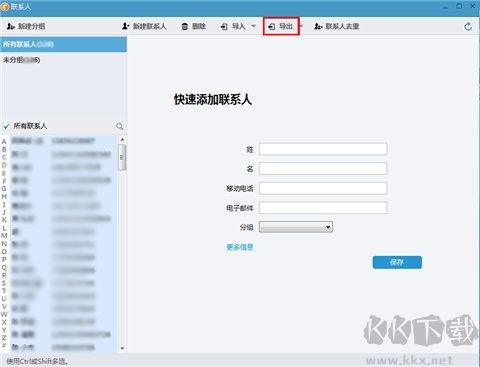Click the 电子邮件 input field
The height and width of the screenshot is (367, 480).
323,208
